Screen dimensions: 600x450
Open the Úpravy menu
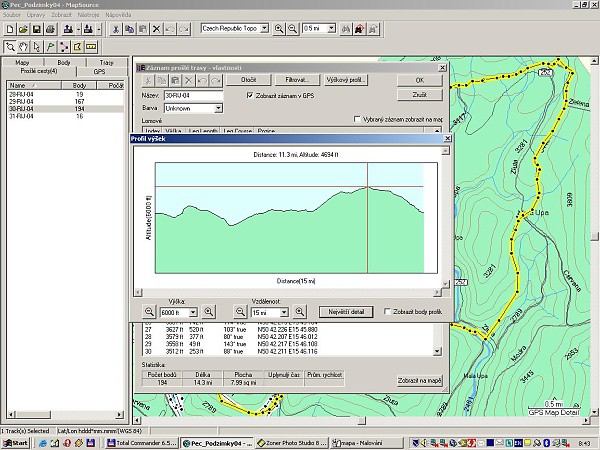pos(36,15)
